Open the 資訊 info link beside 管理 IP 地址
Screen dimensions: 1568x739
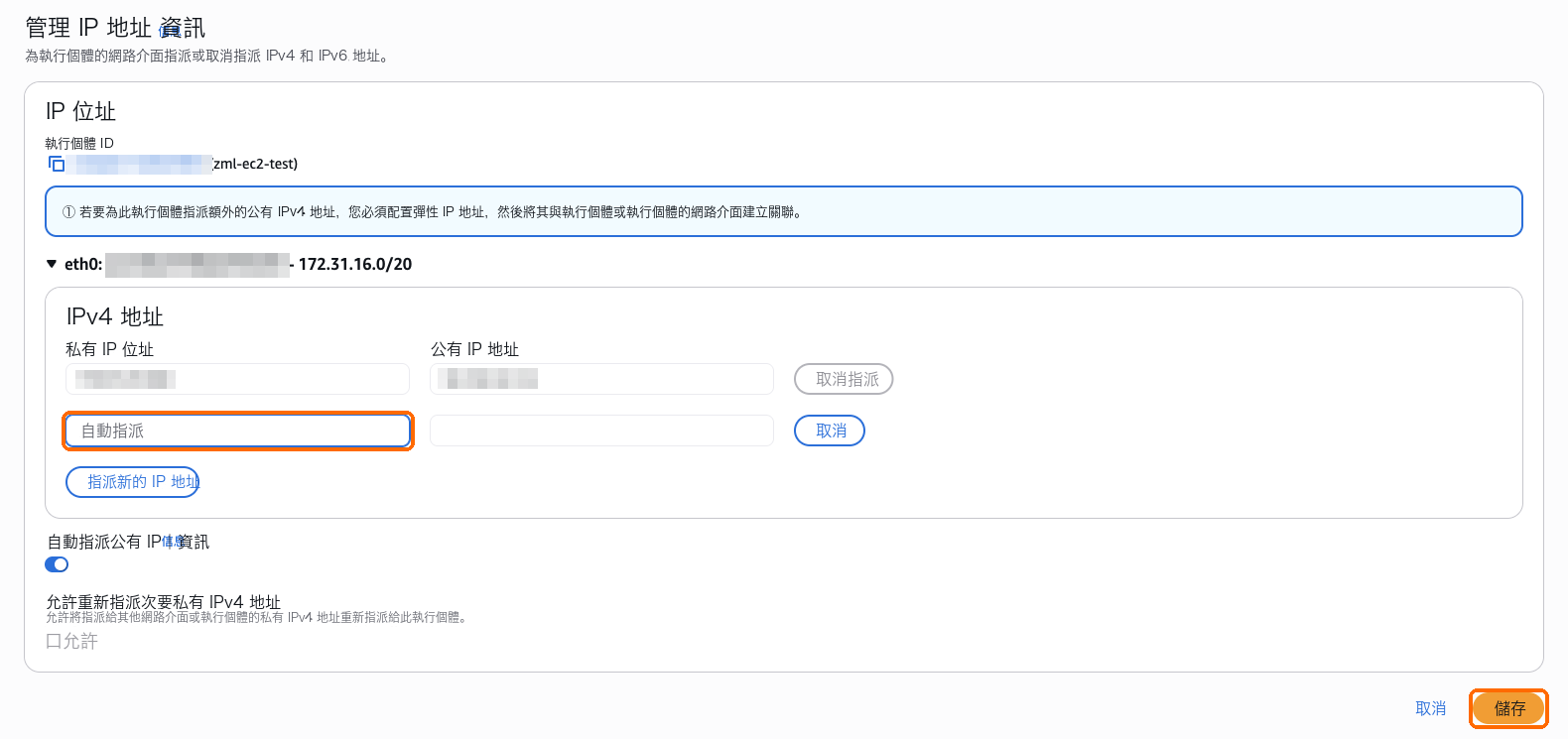[183, 28]
